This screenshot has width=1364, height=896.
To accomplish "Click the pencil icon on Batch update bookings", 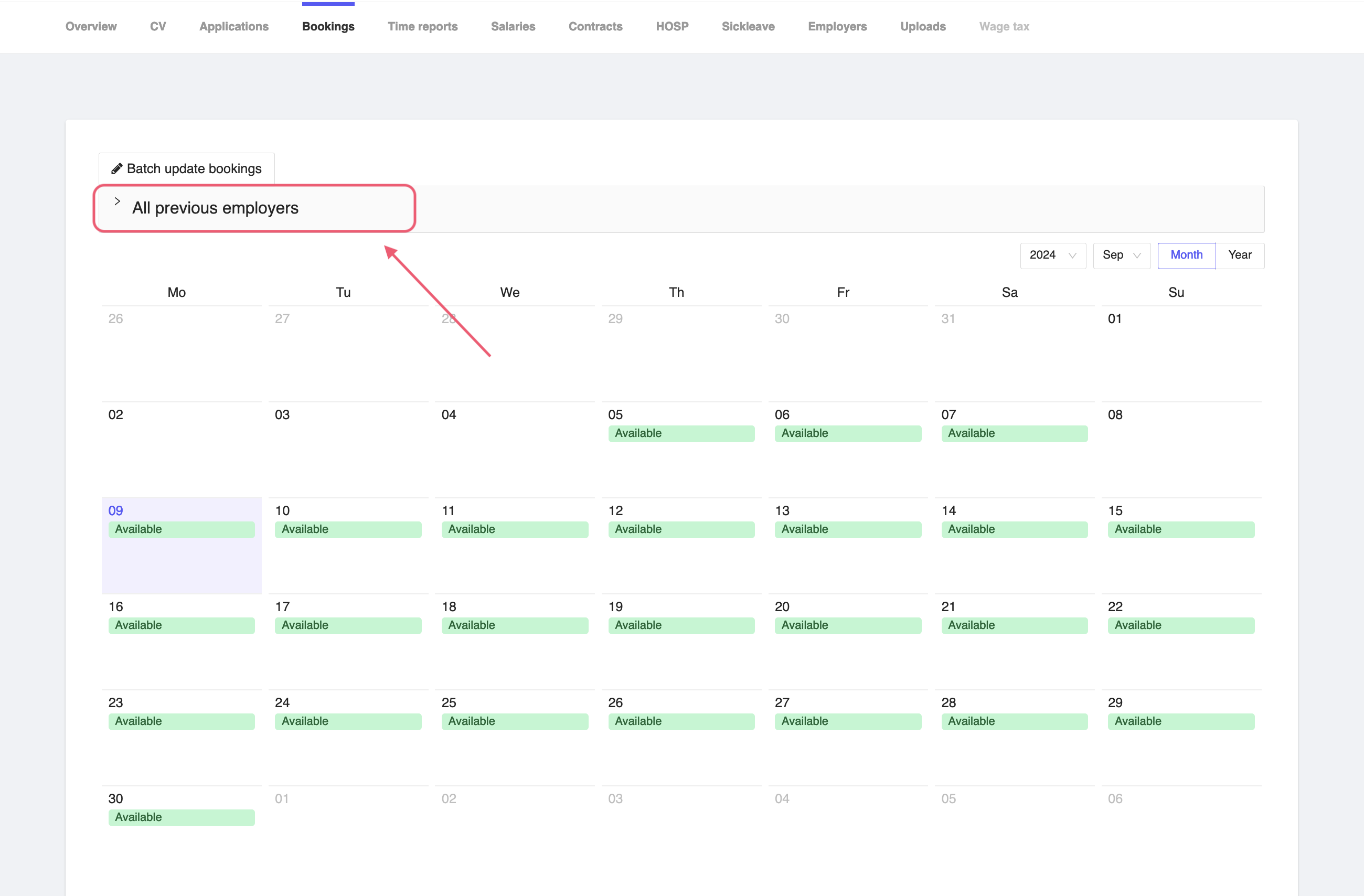I will (116, 168).
